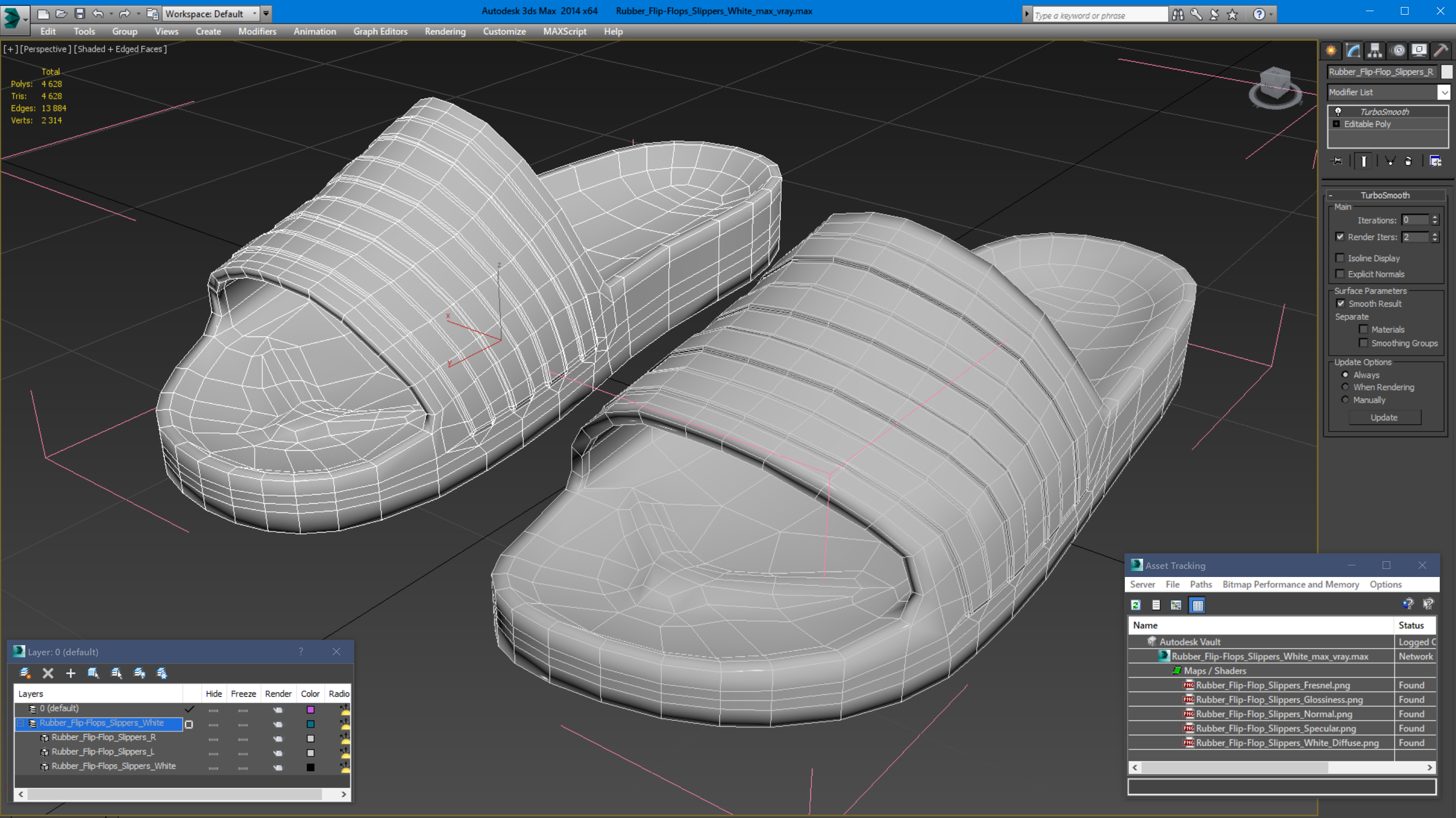Toggle TurboSmooth modifier lightbulb icon
Viewport: 1456px width, 818px height.
pyautogui.click(x=1338, y=112)
